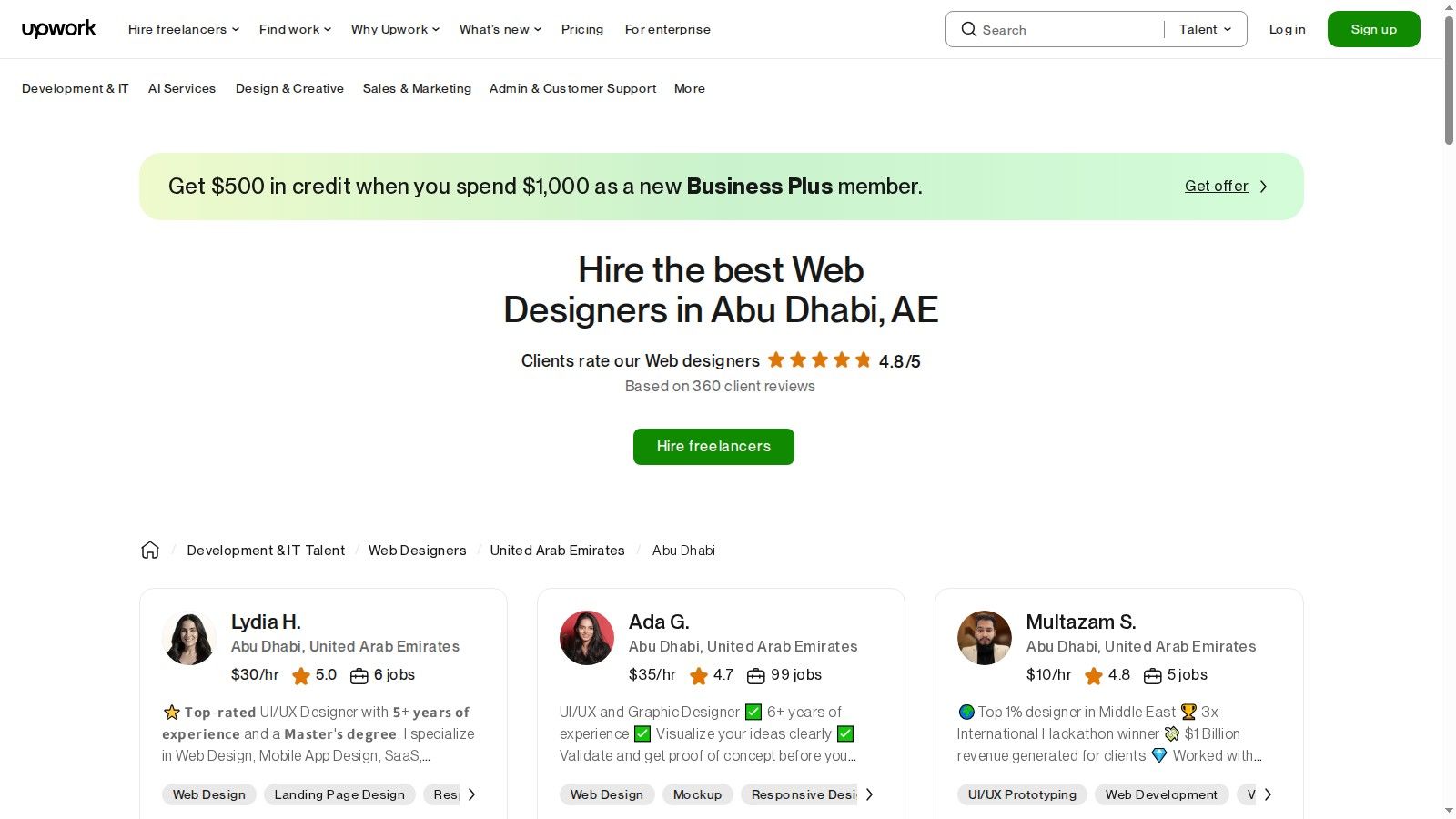The image size is (1456, 819).
Task: Click the Web Designers breadcrumb link
Action: click(x=417, y=550)
